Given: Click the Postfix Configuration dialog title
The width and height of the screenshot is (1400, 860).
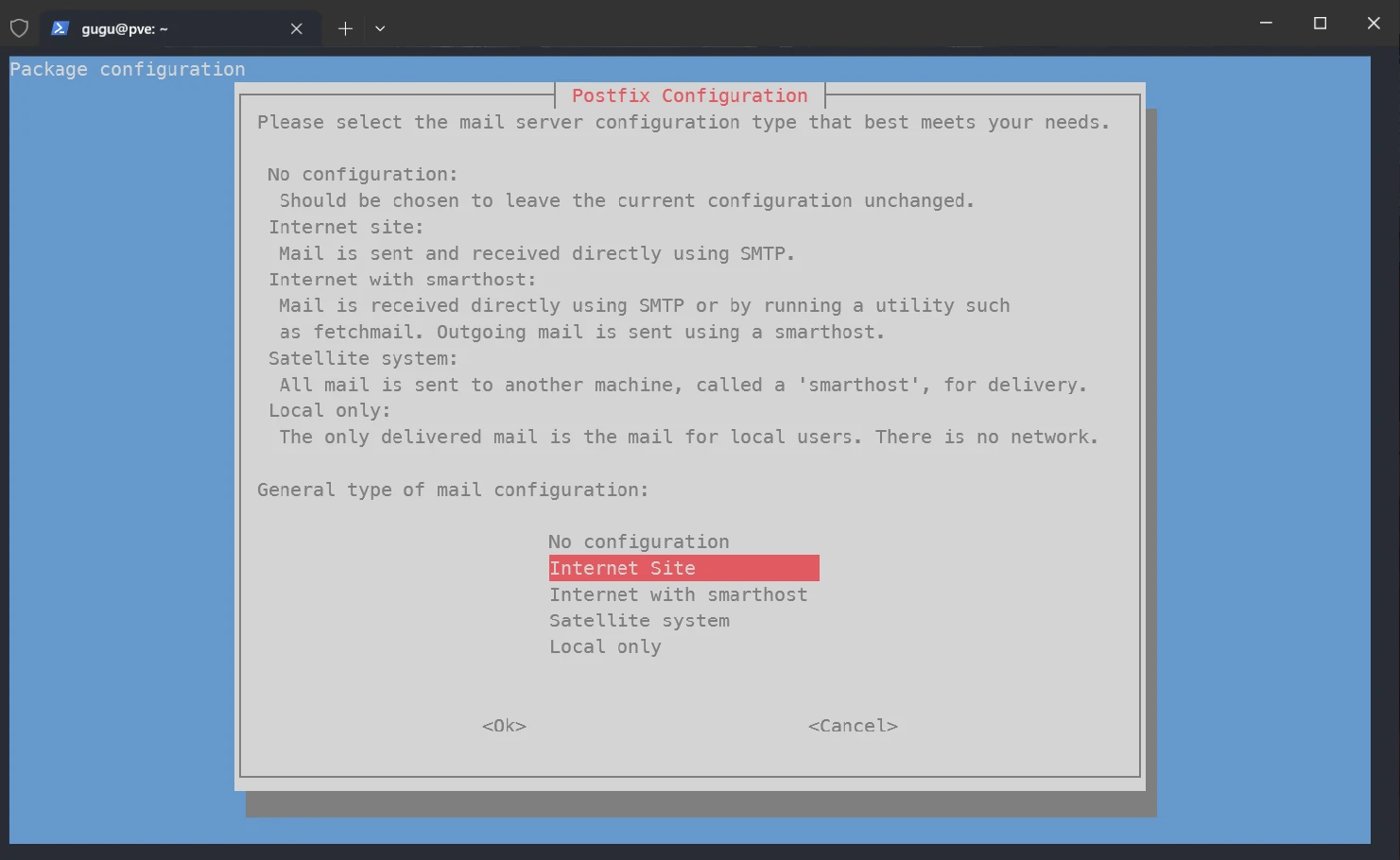Looking at the screenshot, I should click(690, 95).
